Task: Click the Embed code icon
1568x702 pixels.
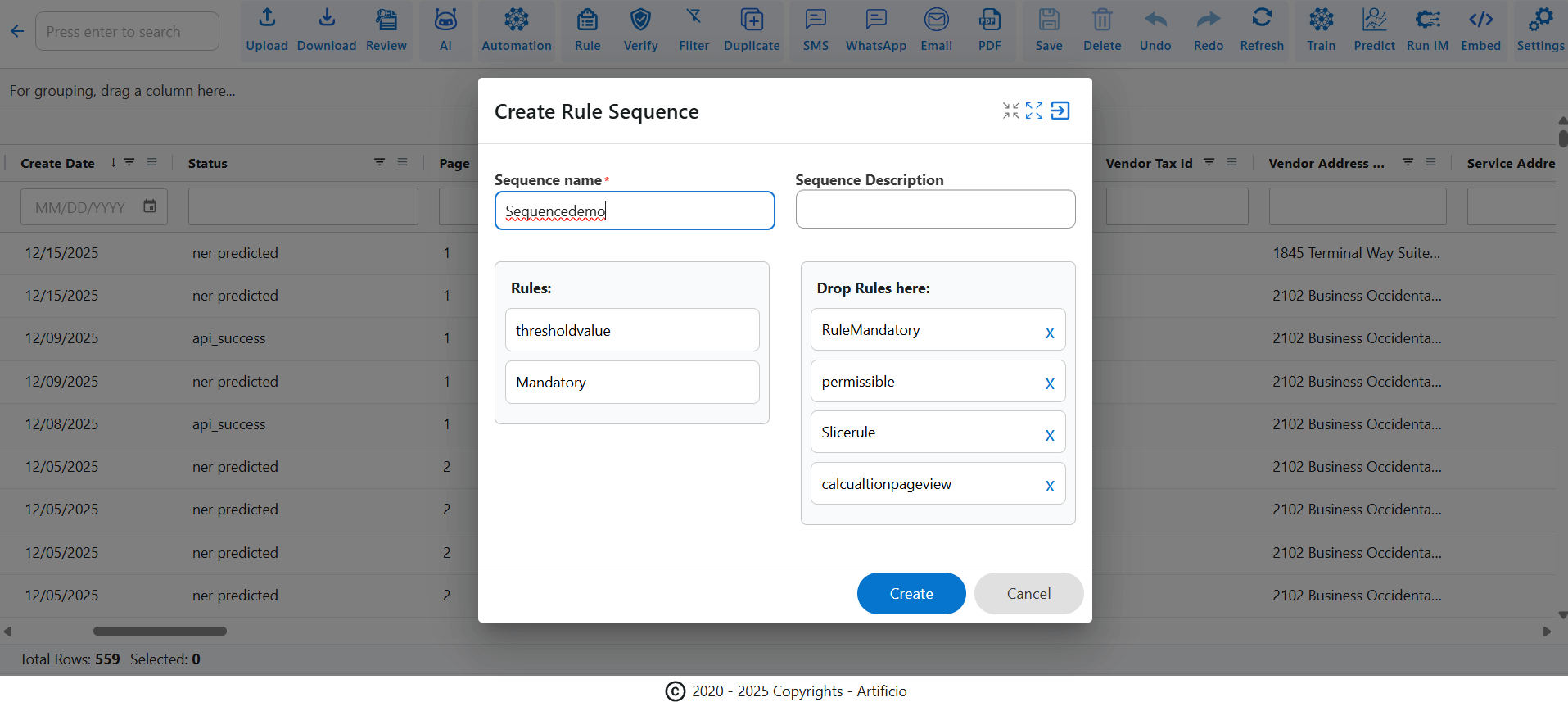Action: (x=1481, y=19)
